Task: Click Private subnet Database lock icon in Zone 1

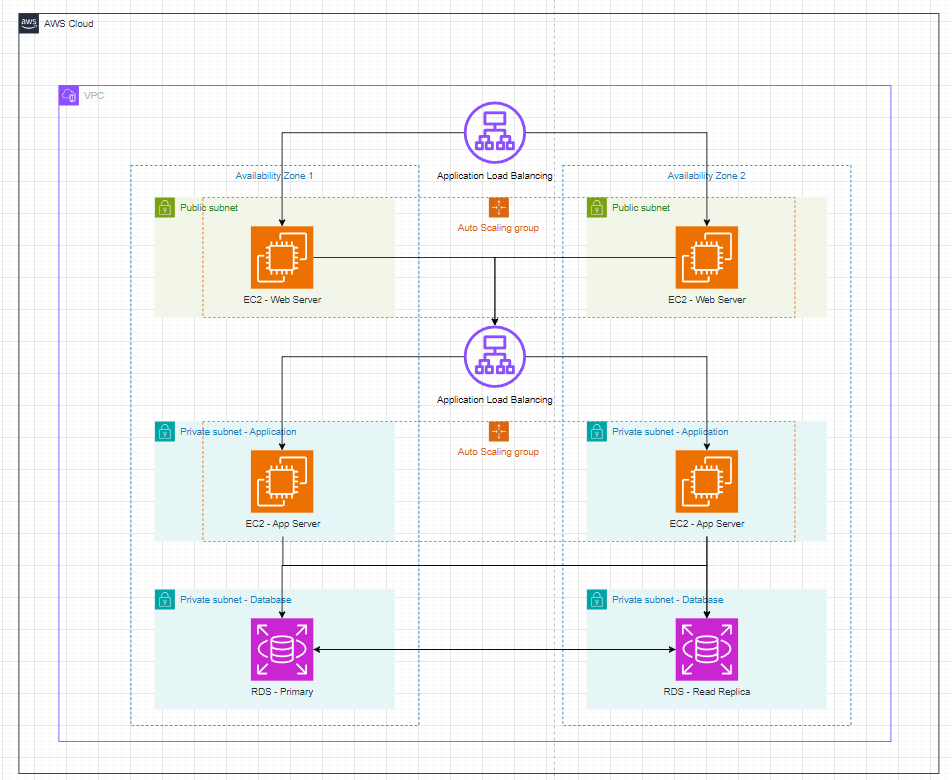Action: [165, 600]
